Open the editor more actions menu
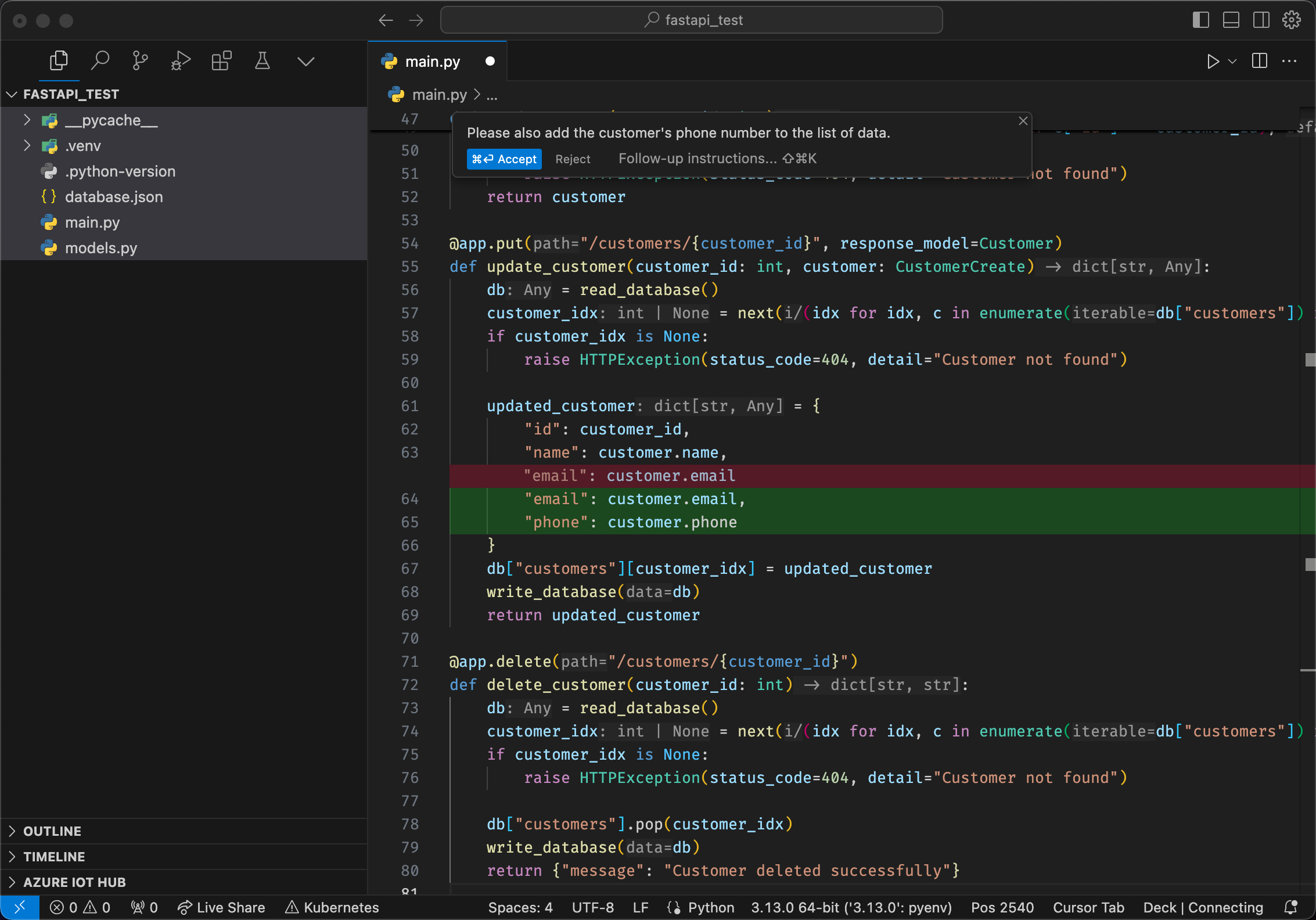 (1289, 61)
